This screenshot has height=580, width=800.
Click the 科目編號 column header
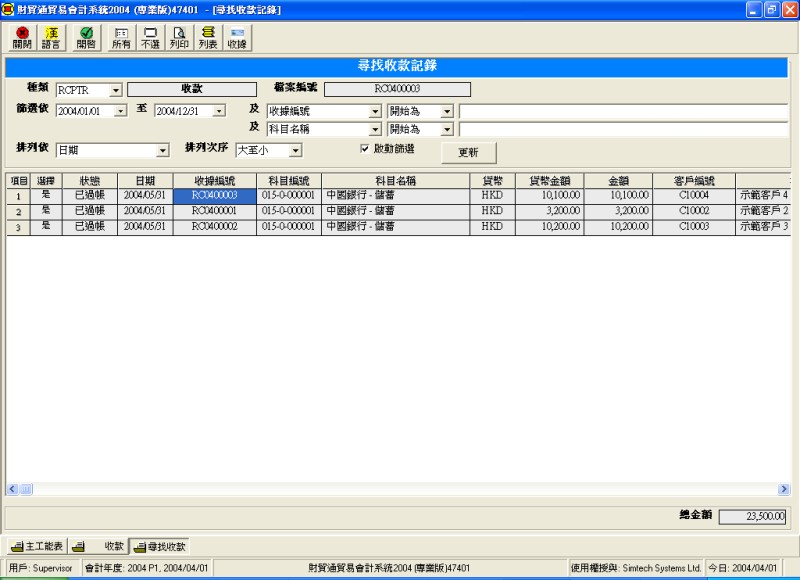coord(289,181)
